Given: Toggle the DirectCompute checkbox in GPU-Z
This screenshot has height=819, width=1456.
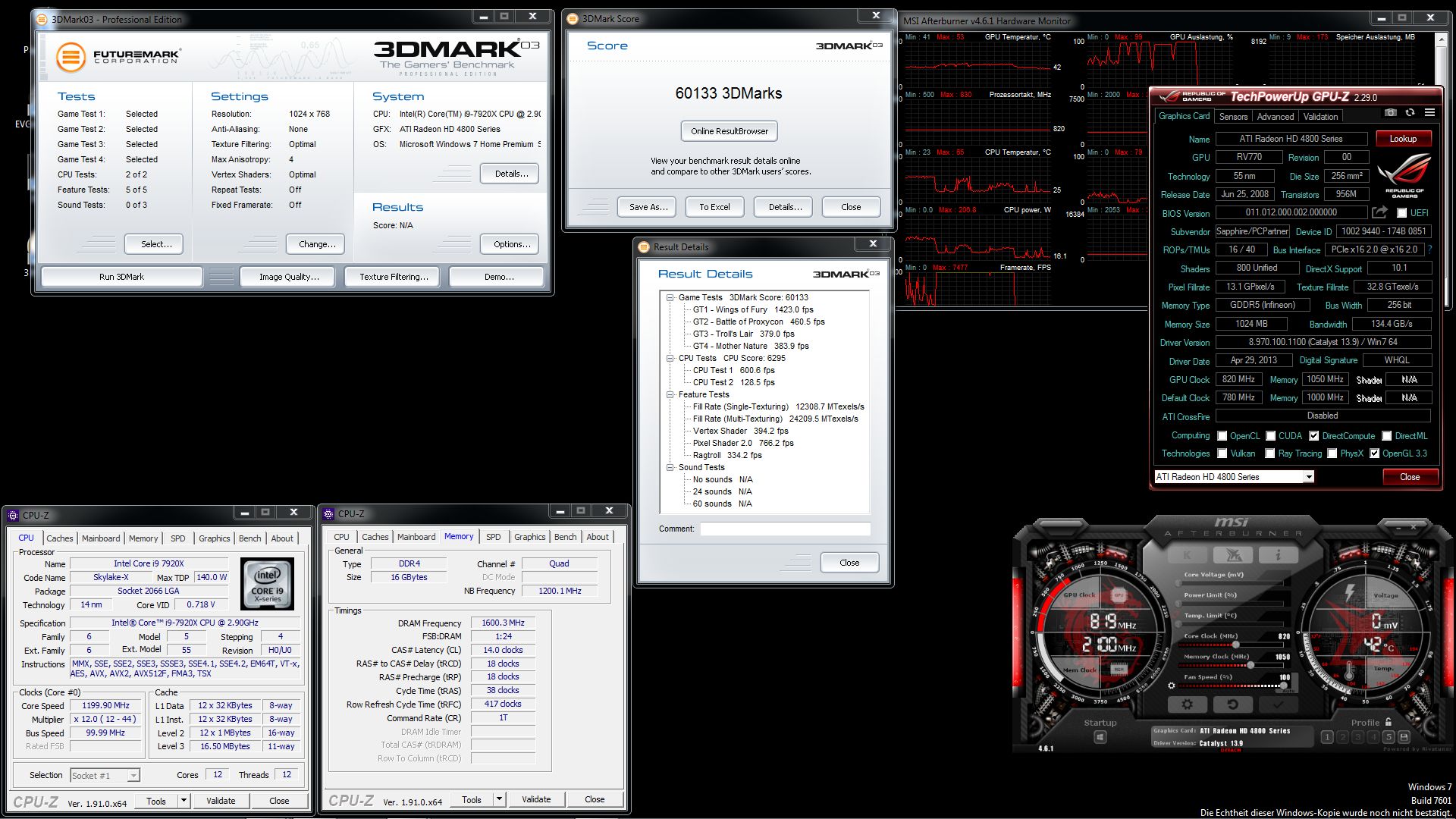Looking at the screenshot, I should pyautogui.click(x=1313, y=436).
